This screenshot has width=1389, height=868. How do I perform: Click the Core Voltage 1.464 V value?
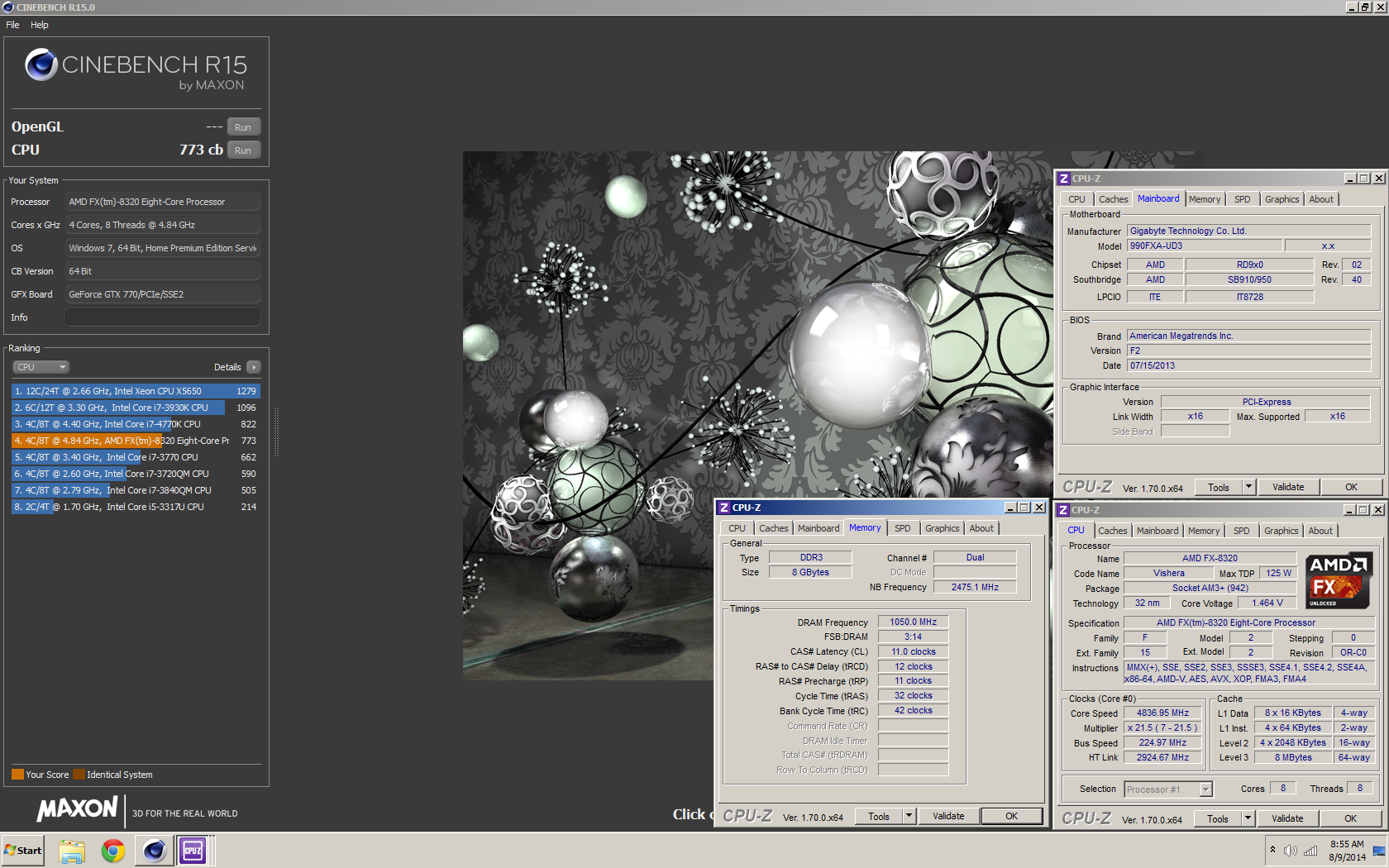[1267, 603]
